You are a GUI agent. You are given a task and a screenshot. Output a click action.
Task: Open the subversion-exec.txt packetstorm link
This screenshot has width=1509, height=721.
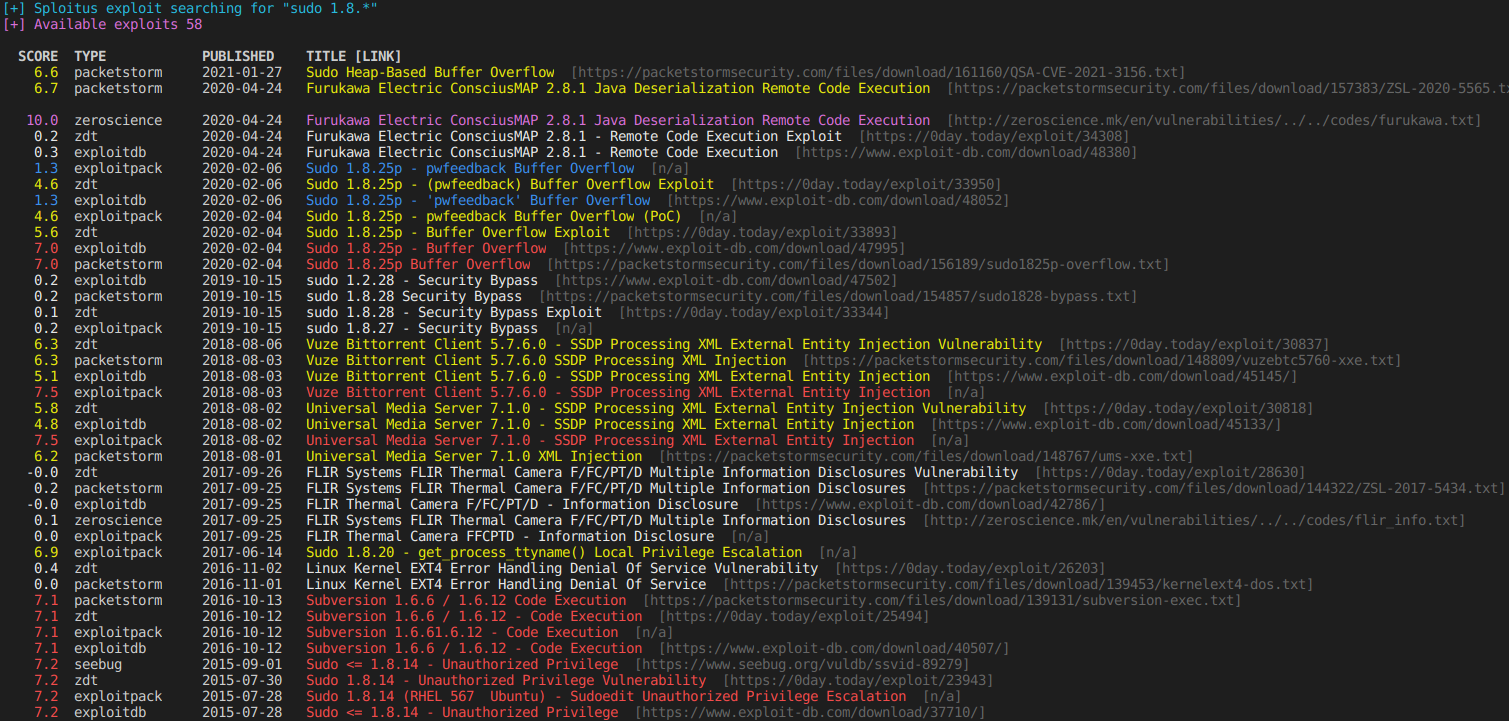(x=942, y=600)
